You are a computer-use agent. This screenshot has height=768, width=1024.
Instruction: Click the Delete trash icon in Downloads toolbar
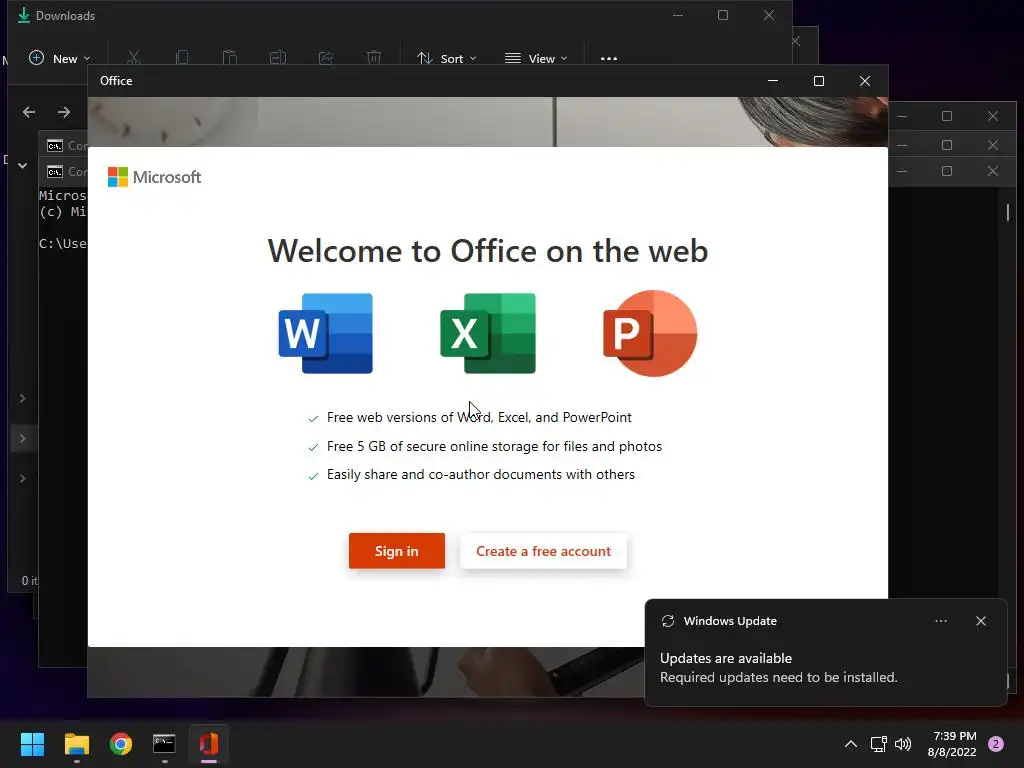coord(374,58)
